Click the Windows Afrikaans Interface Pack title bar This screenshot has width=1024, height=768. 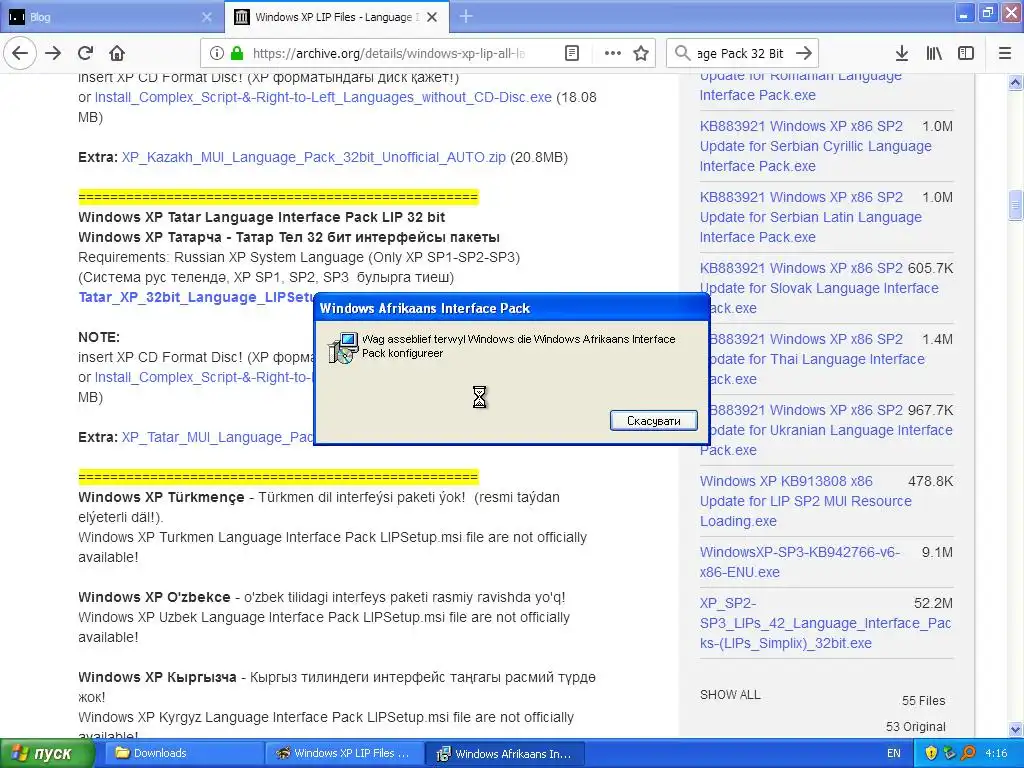[x=511, y=308]
